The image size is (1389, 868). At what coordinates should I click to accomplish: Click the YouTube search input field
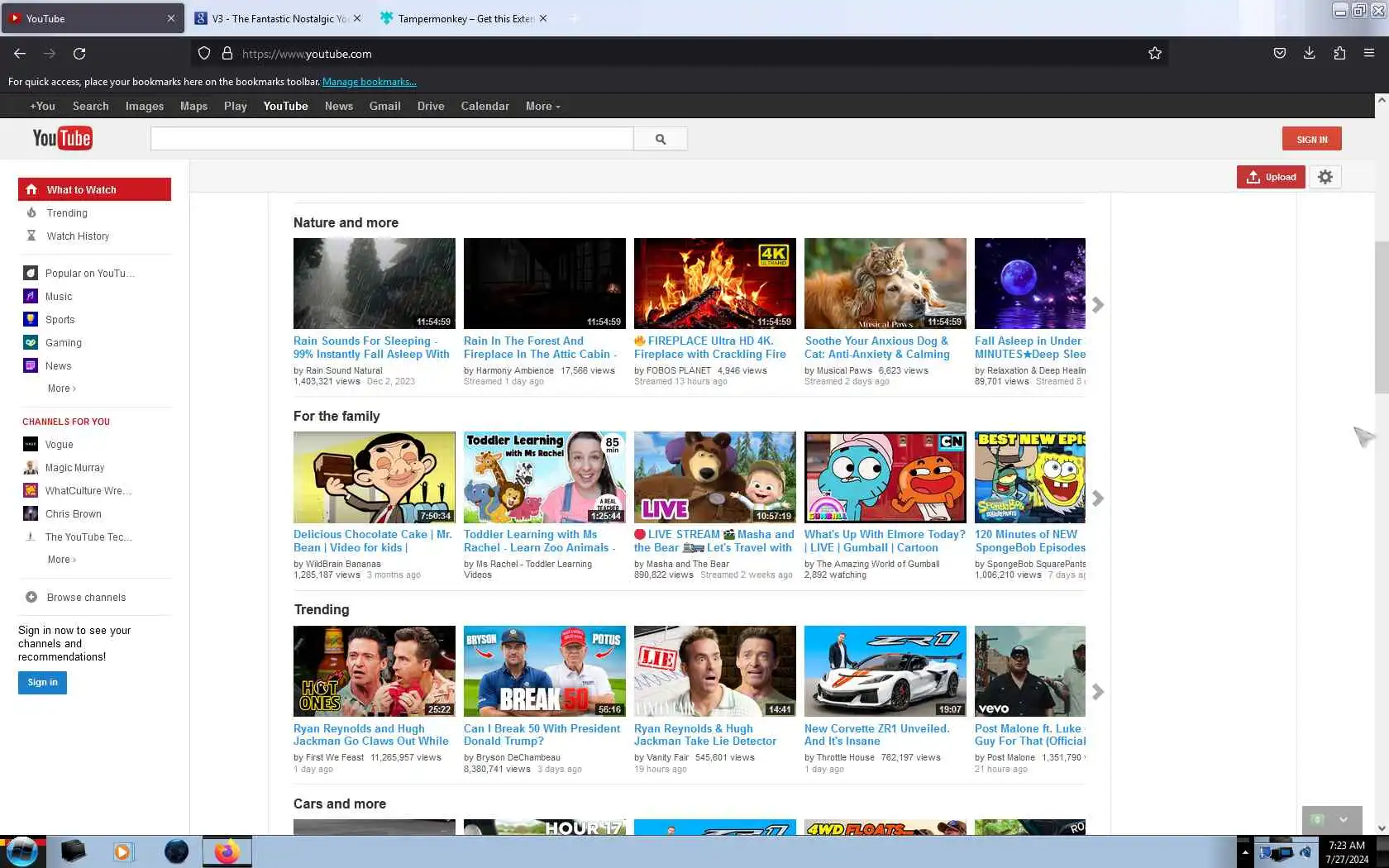pos(392,139)
